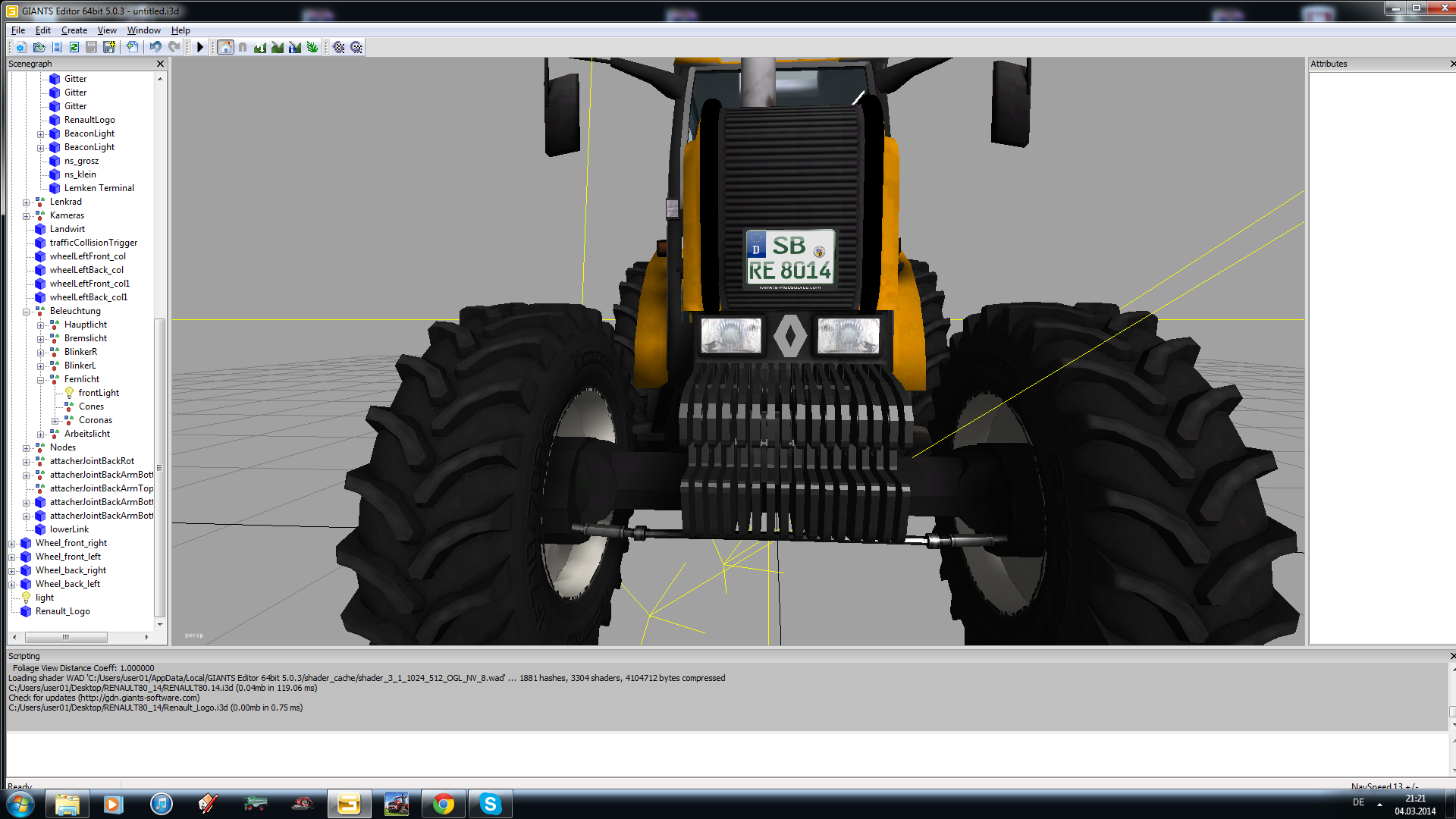Click the Reload green refresh toolbar icon
1456x819 pixels.
pos(74,47)
